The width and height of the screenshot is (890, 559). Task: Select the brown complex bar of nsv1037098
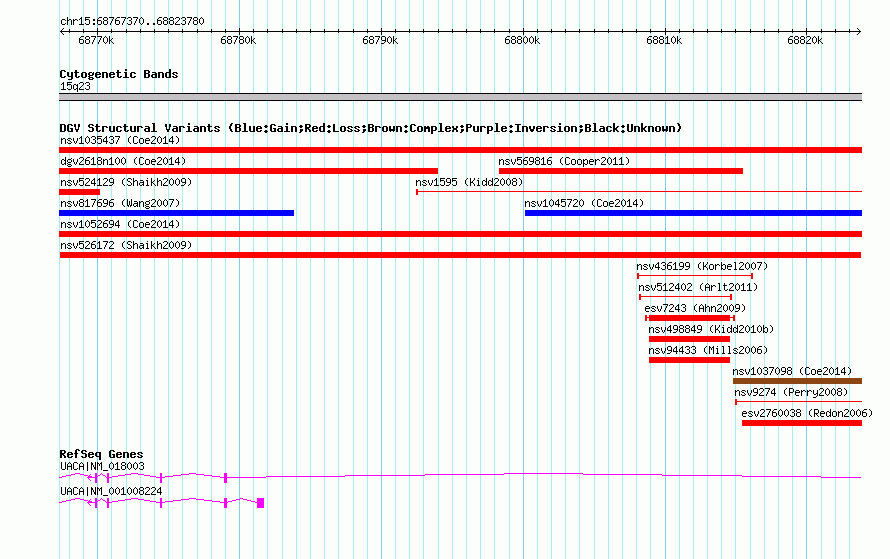pos(797,381)
